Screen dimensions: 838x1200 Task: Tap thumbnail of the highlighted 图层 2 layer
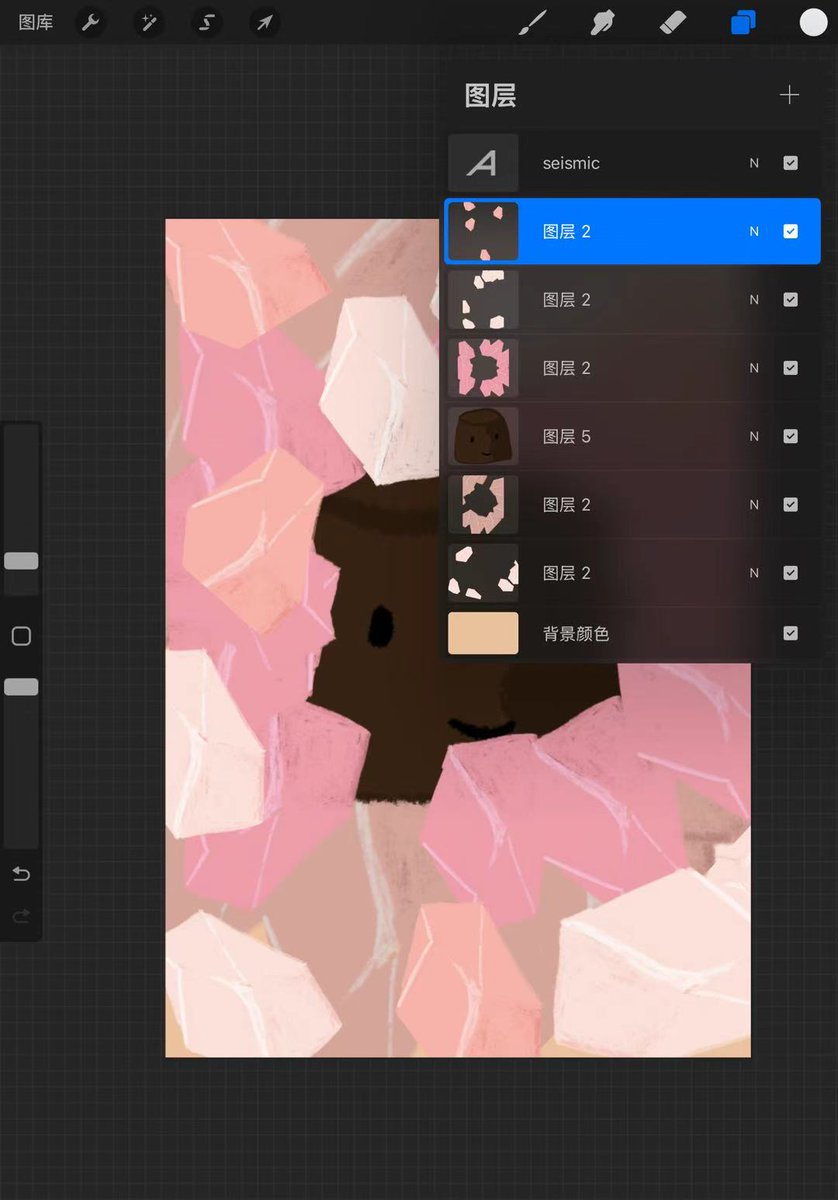pos(483,231)
